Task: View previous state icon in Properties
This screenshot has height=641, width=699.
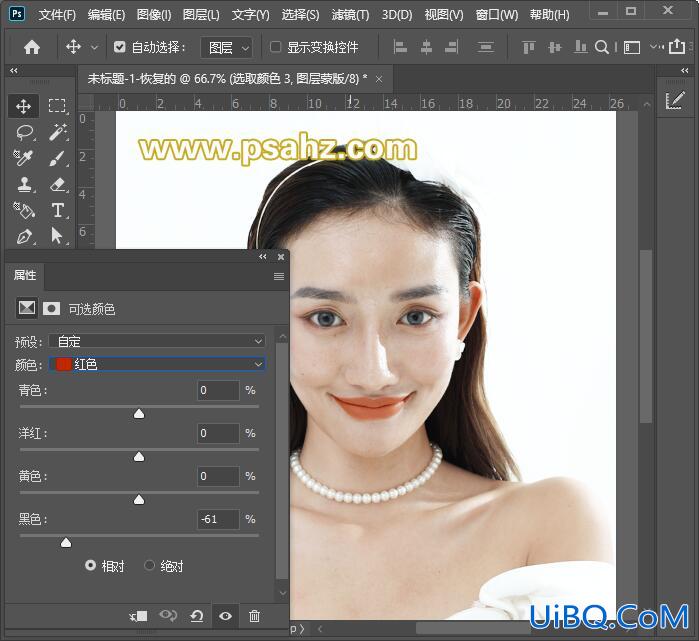Action: 168,616
